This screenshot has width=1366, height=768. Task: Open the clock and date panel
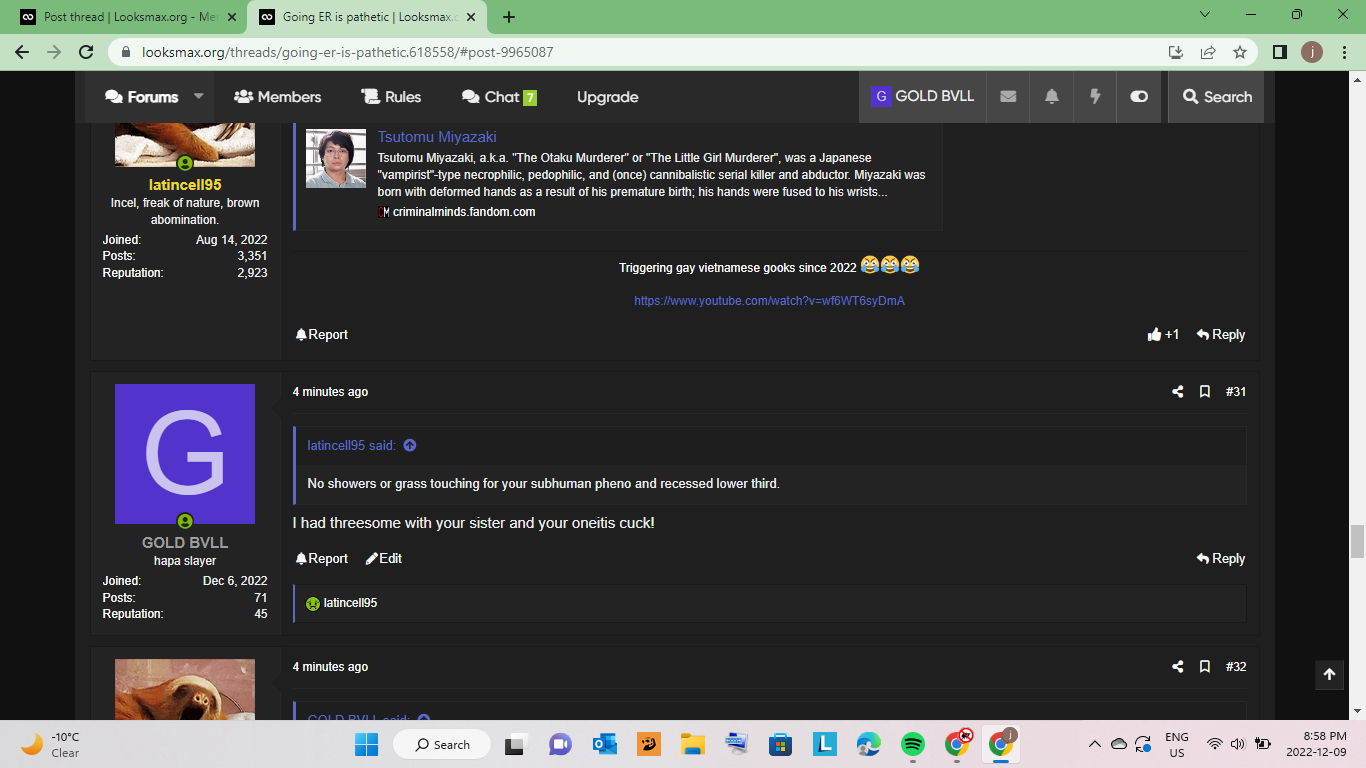pos(1316,744)
